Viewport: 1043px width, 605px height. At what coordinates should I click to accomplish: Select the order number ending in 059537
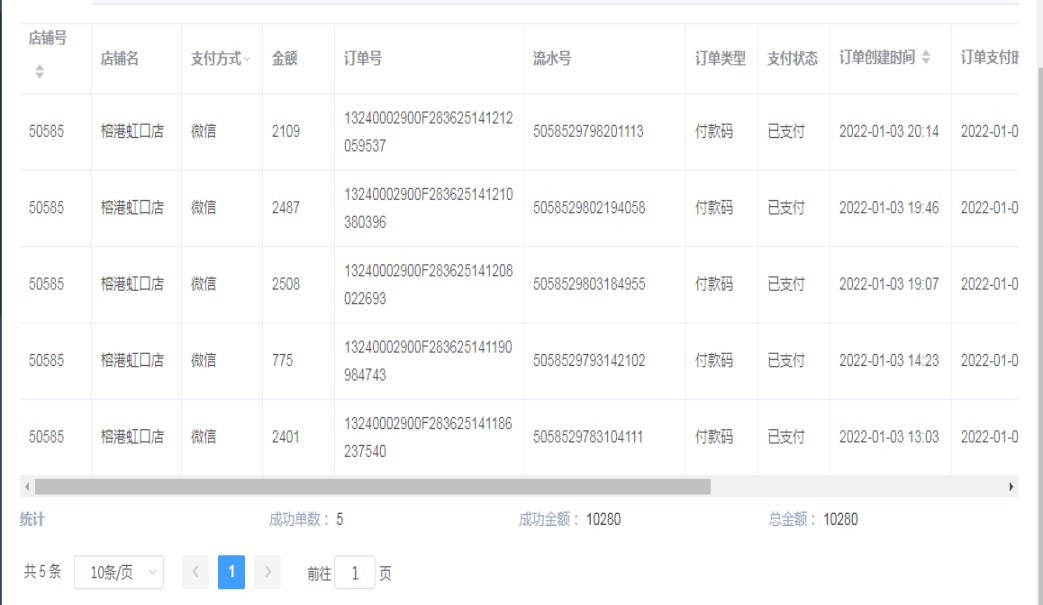pyautogui.click(x=428, y=132)
